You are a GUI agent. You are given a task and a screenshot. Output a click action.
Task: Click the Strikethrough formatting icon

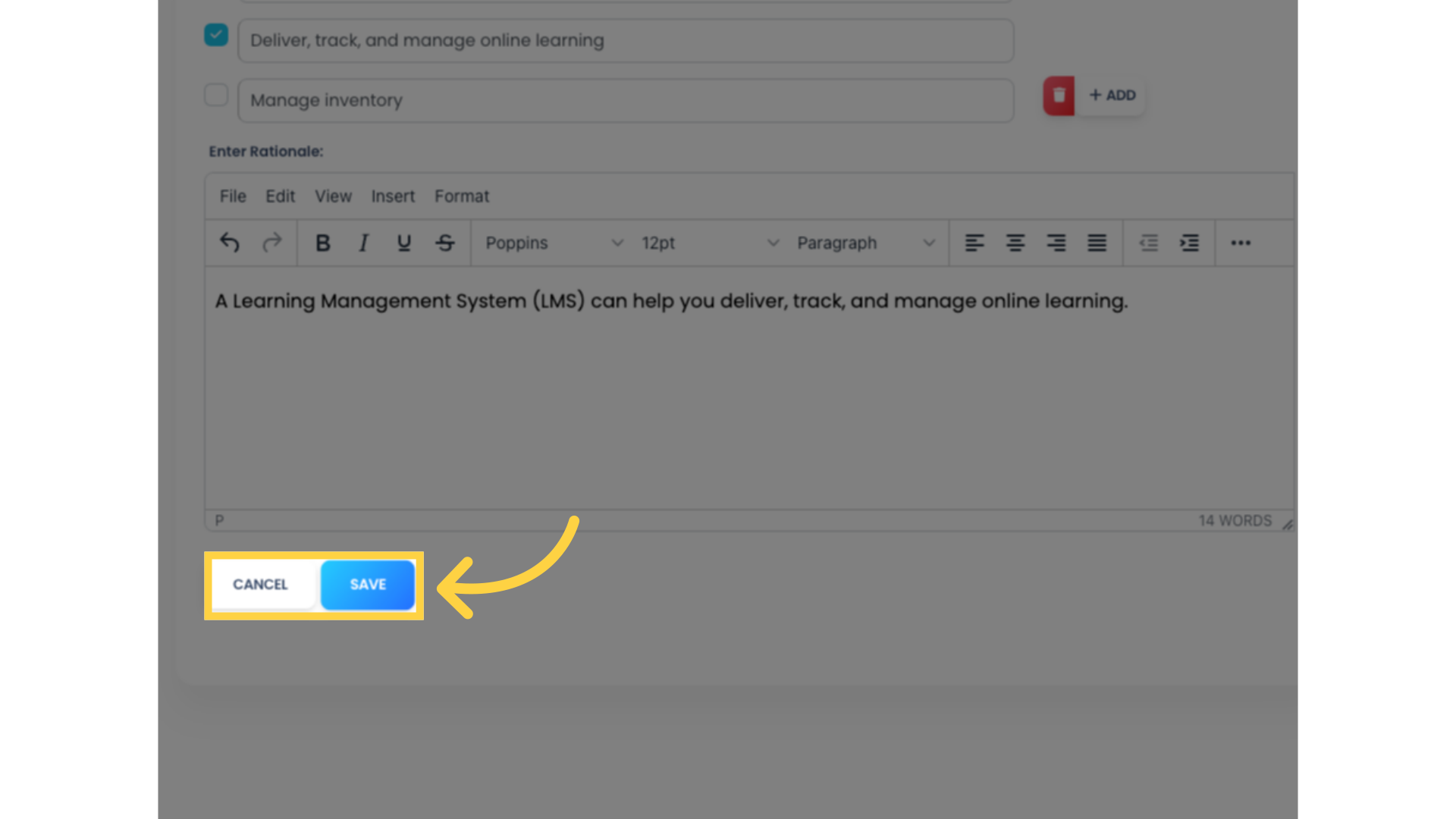click(x=445, y=243)
